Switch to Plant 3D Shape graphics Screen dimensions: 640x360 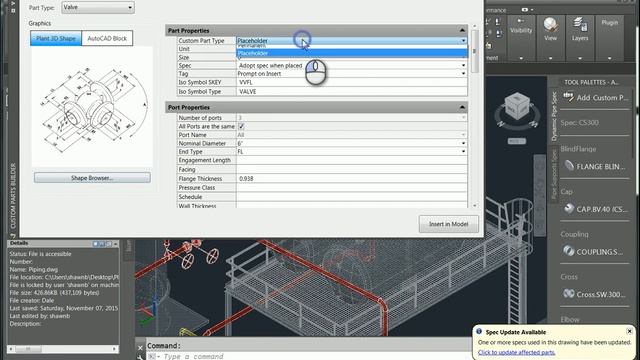click(x=56, y=38)
